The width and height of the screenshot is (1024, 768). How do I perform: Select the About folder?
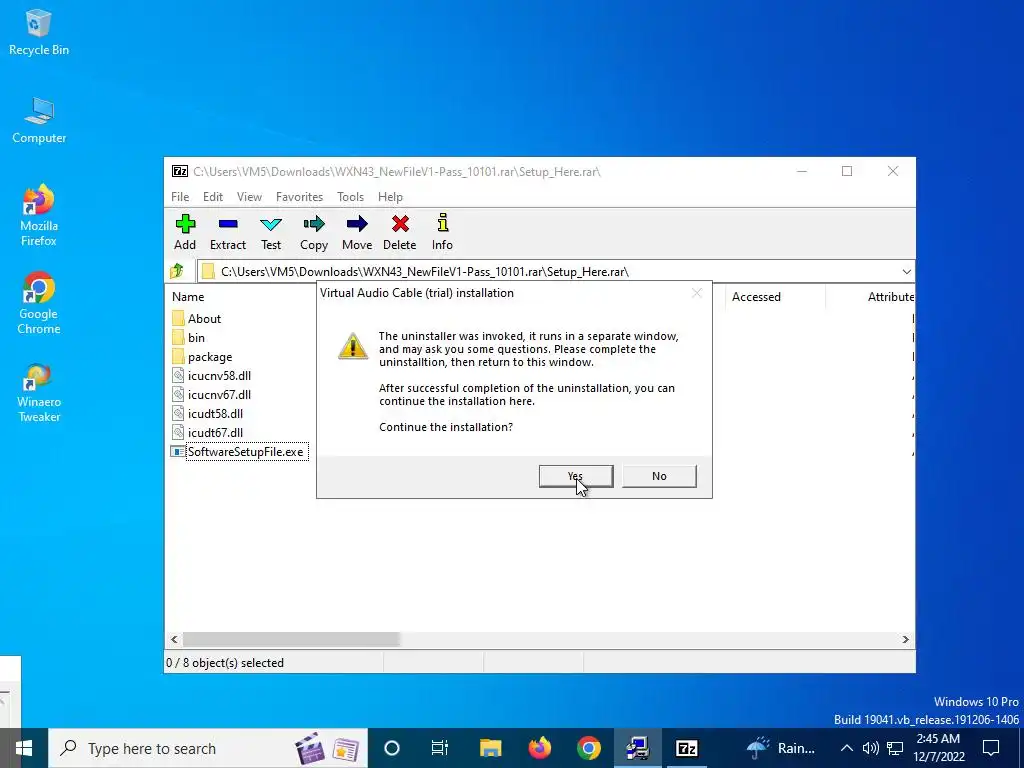[x=197, y=319]
